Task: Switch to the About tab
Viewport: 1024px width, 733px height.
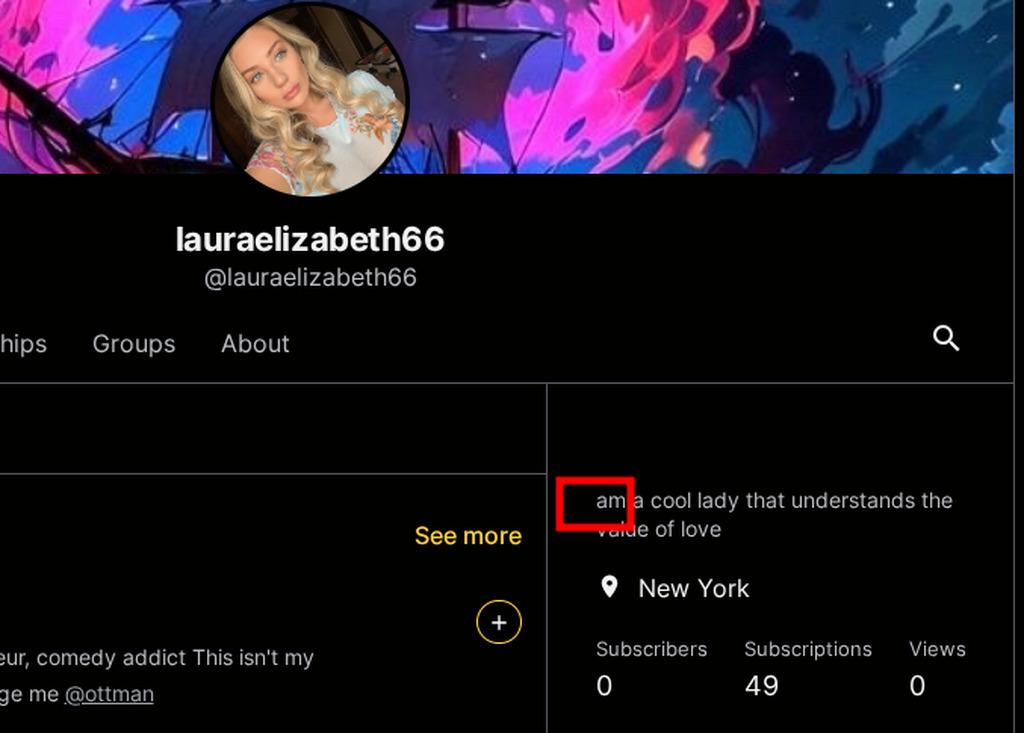Action: pos(255,344)
